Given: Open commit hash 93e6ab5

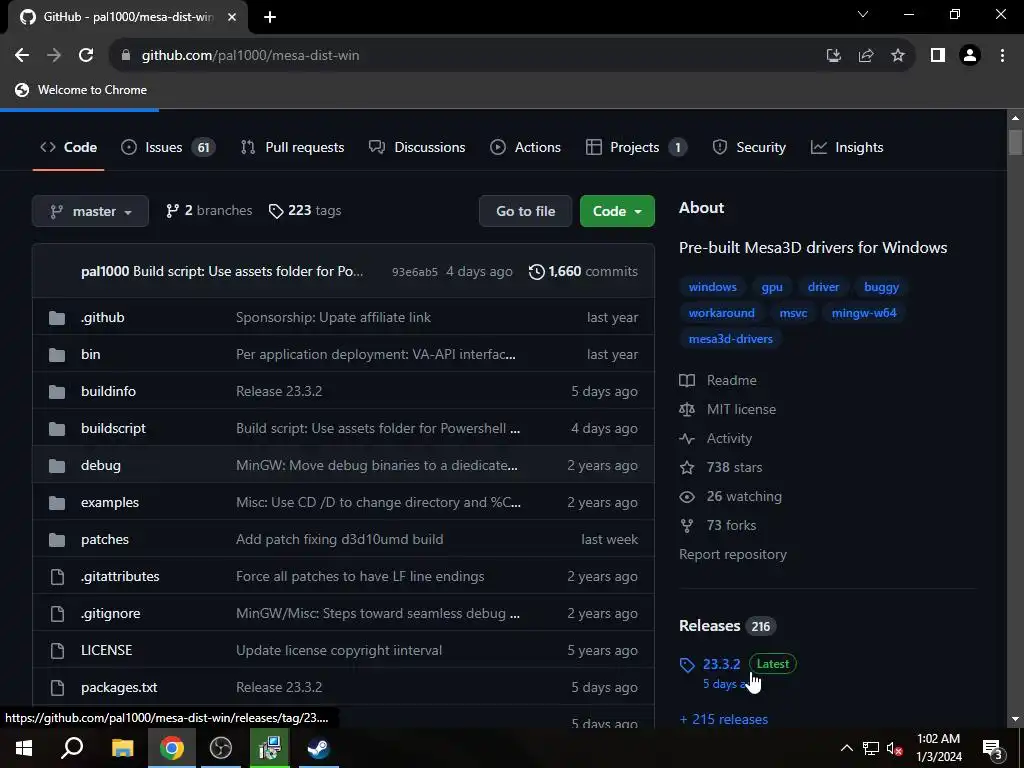Looking at the screenshot, I should pos(415,272).
